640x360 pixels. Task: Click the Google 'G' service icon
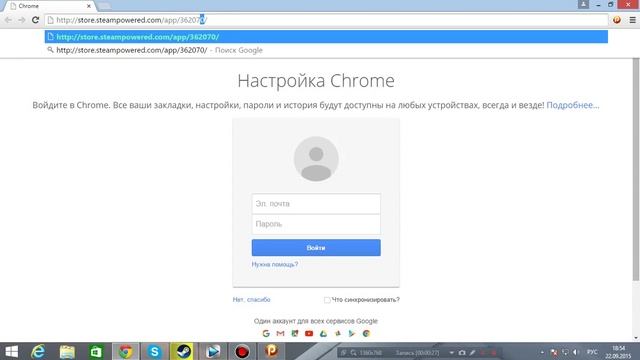point(266,333)
